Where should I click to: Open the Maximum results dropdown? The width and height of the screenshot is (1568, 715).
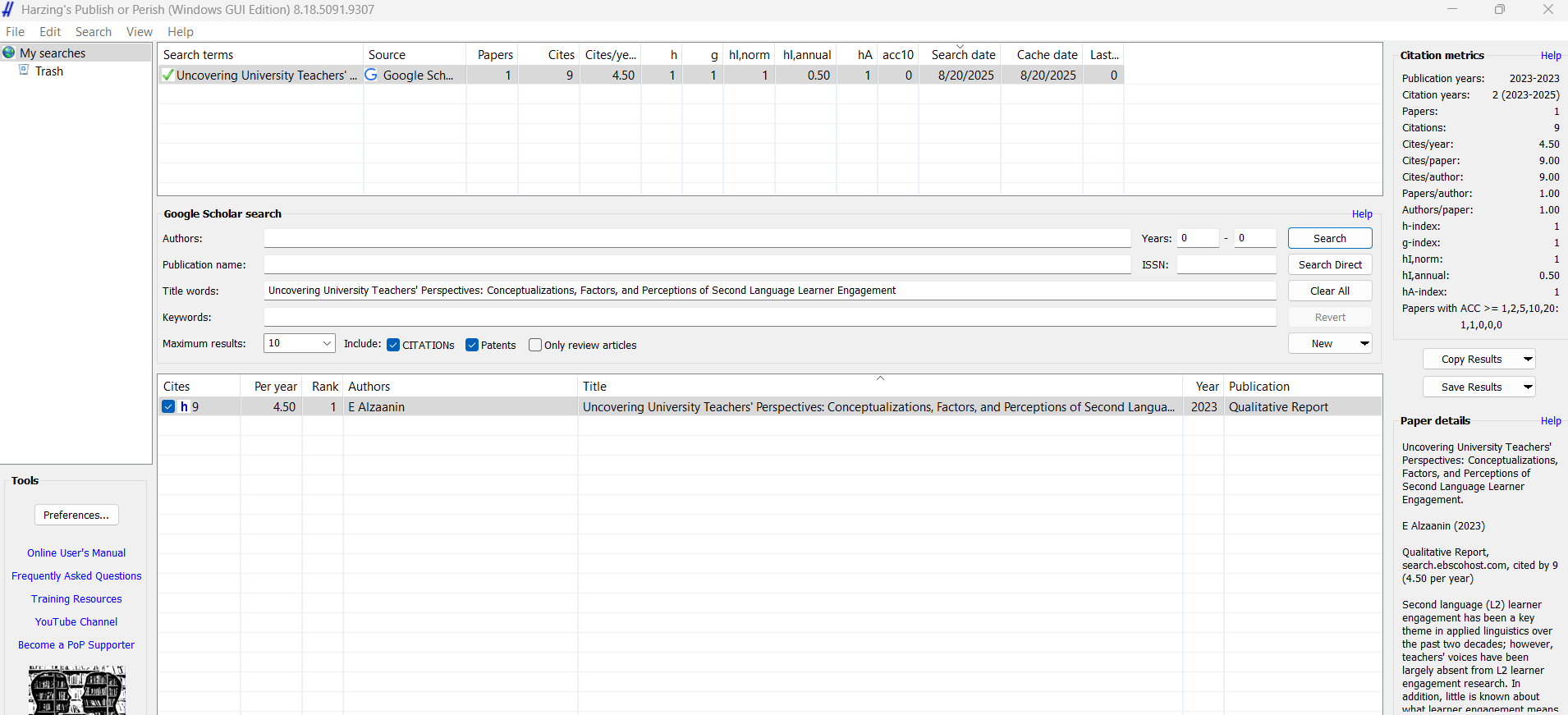coord(327,343)
